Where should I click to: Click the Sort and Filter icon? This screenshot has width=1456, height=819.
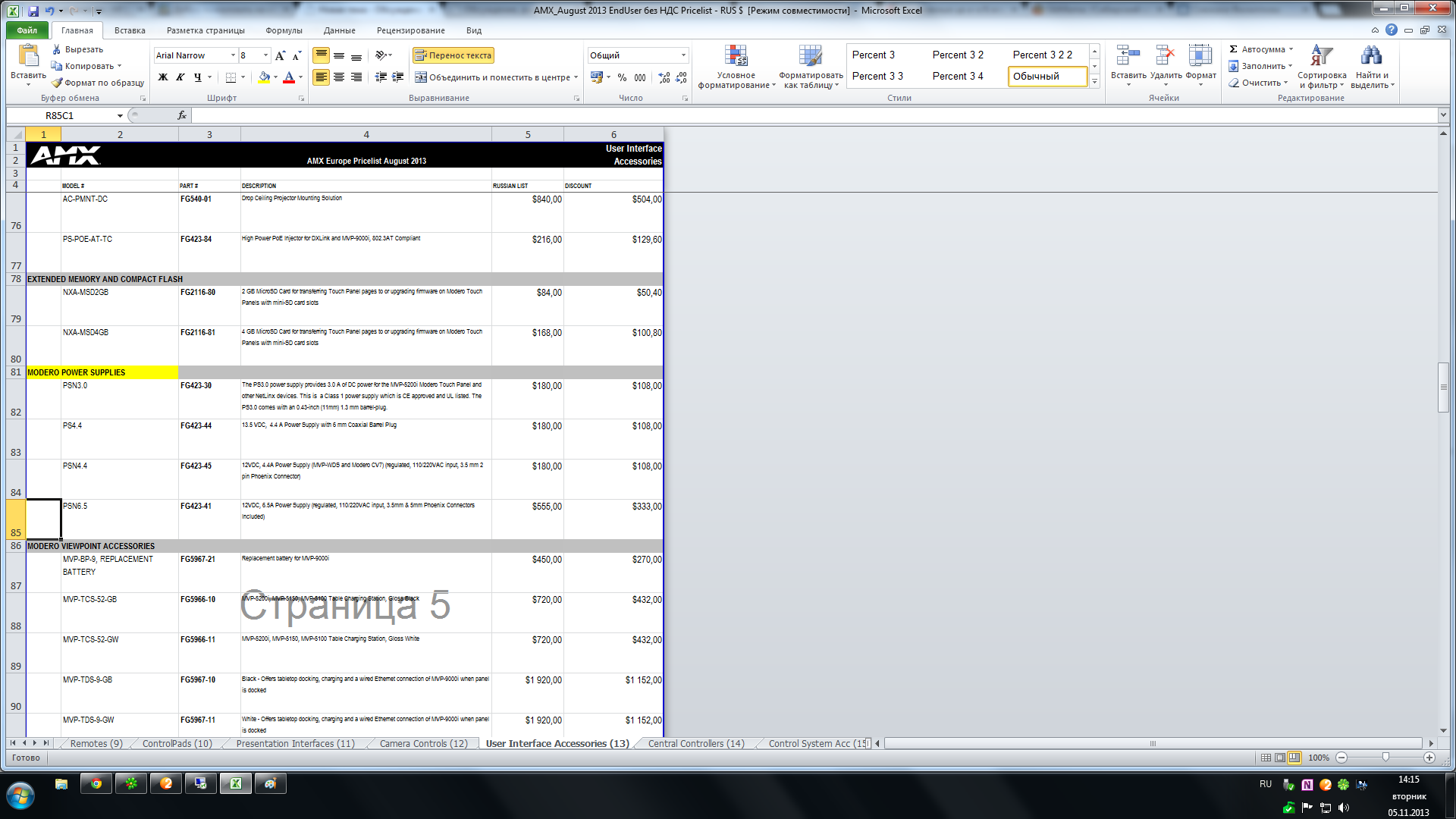(1322, 56)
